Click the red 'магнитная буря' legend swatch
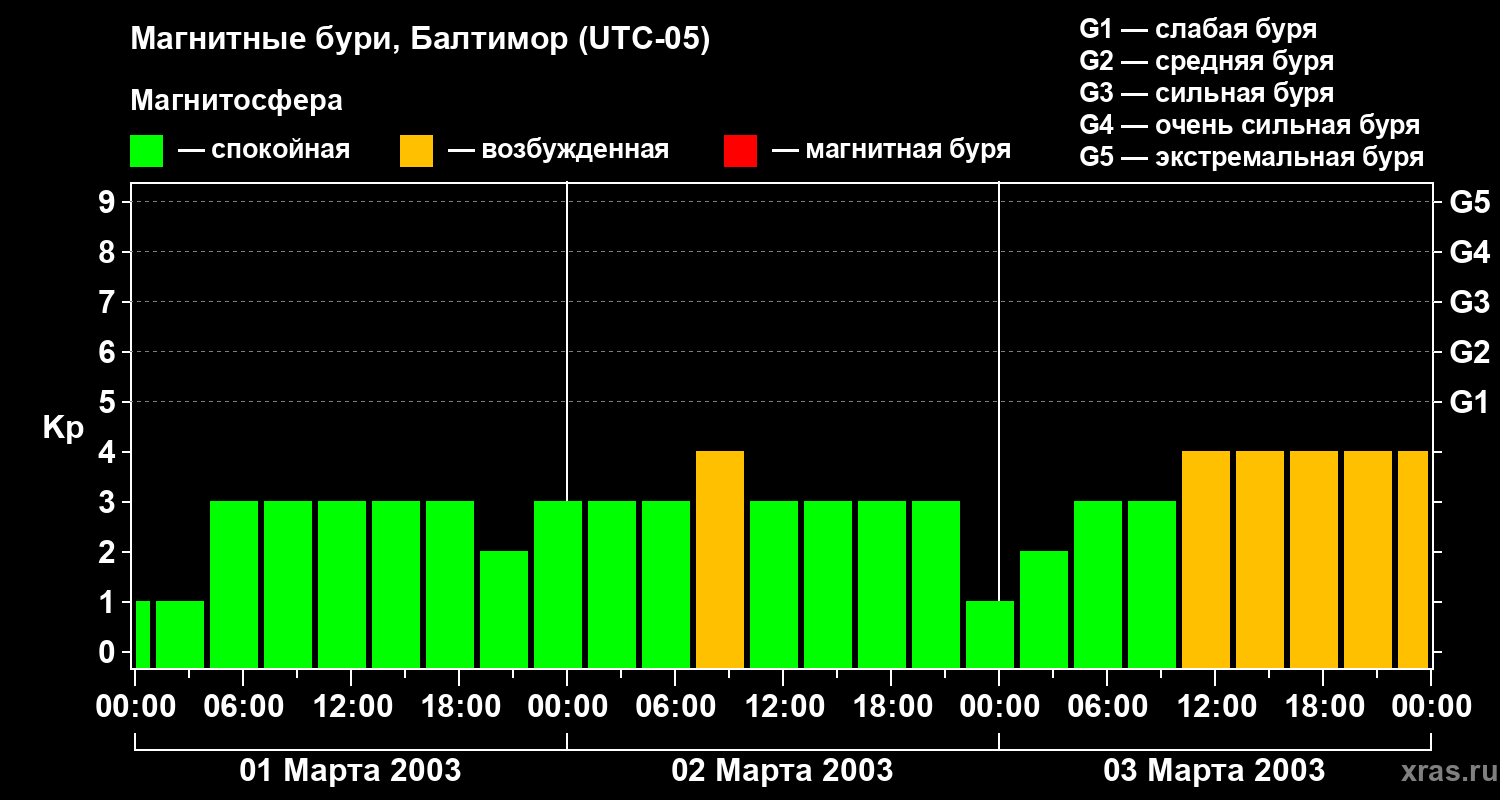The image size is (1500, 800). tap(740, 151)
